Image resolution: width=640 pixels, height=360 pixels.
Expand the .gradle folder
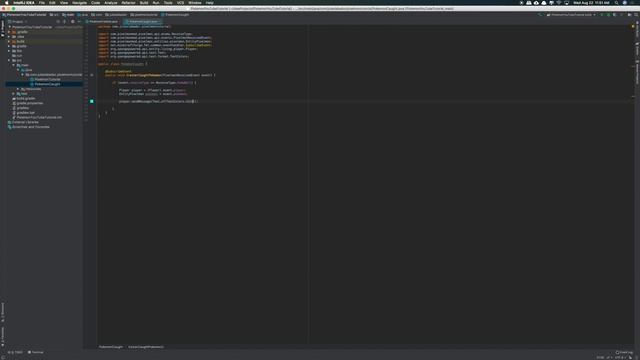point(9,32)
